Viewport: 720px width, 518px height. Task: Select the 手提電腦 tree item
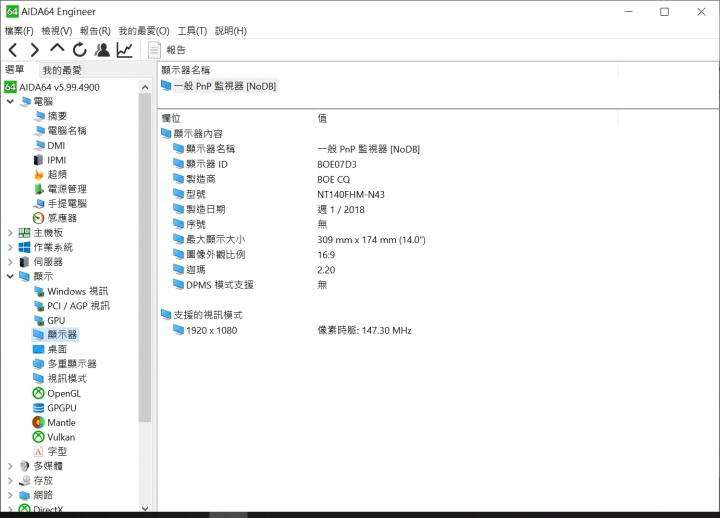click(60, 203)
